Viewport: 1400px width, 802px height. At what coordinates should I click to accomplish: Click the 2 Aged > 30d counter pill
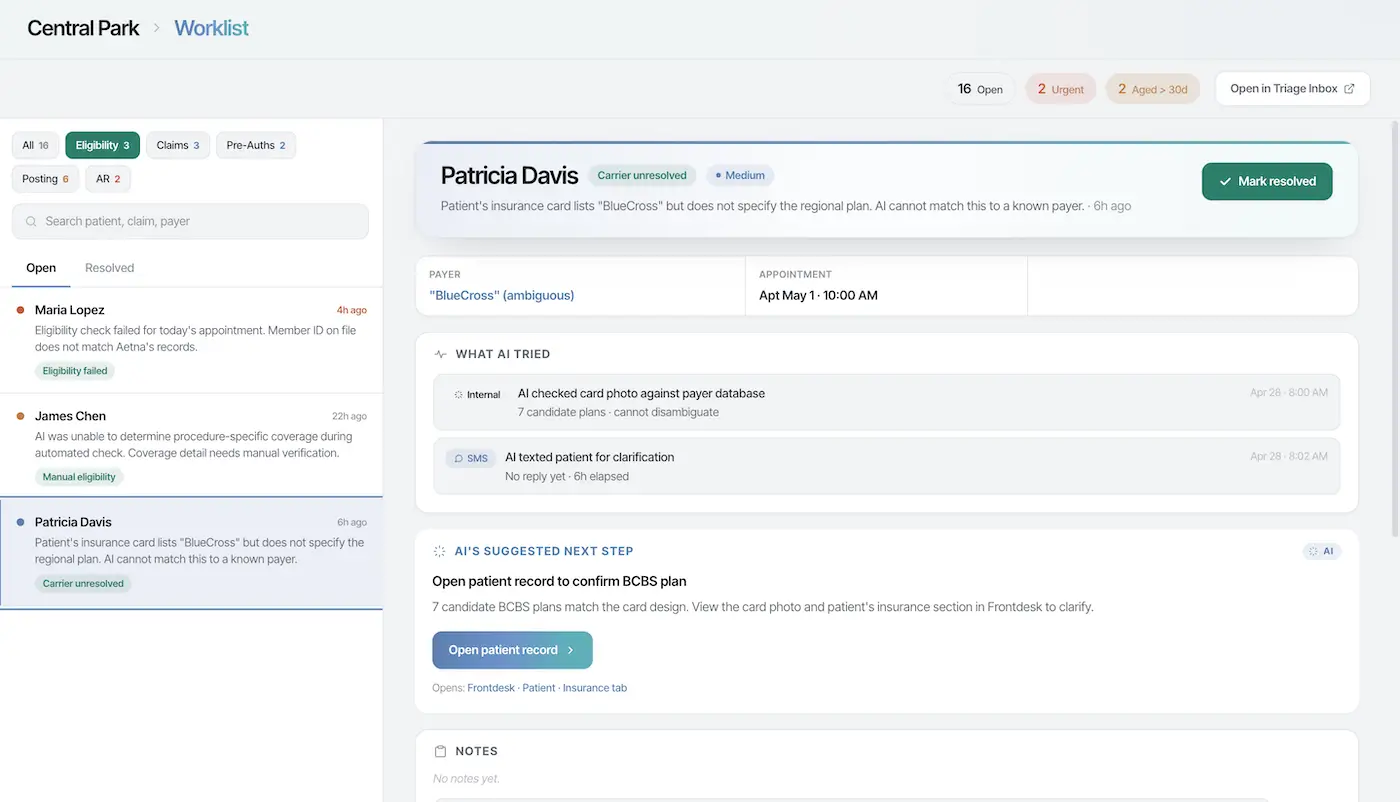[x=1152, y=89]
